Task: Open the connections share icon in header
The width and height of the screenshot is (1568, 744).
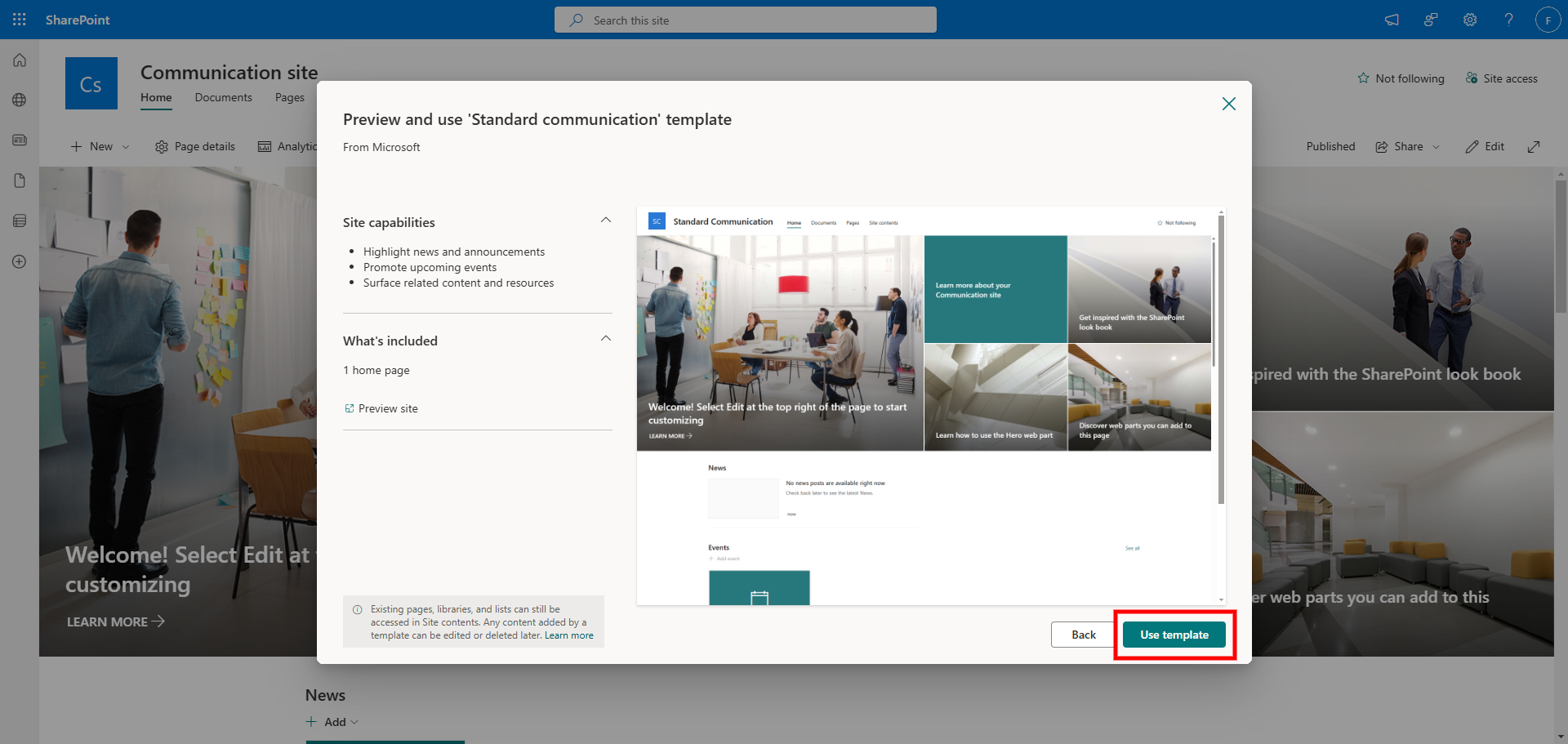Action: (x=1431, y=20)
